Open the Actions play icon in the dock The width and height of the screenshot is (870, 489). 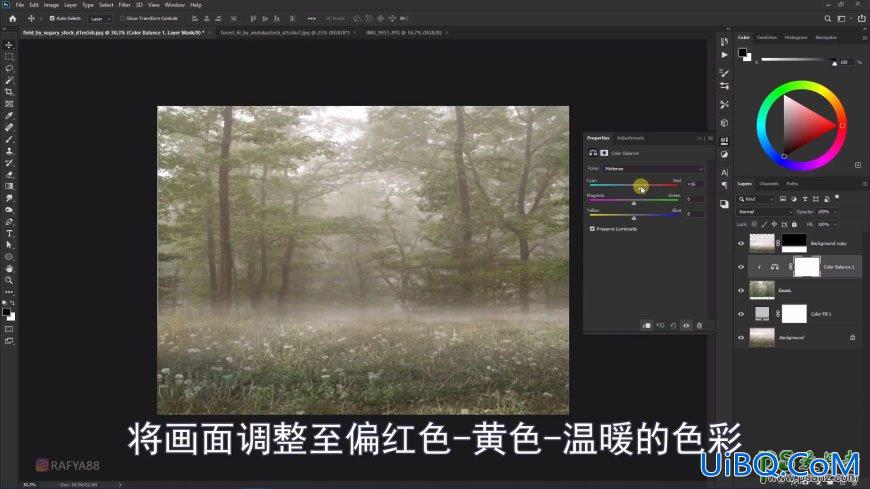pyautogui.click(x=724, y=55)
